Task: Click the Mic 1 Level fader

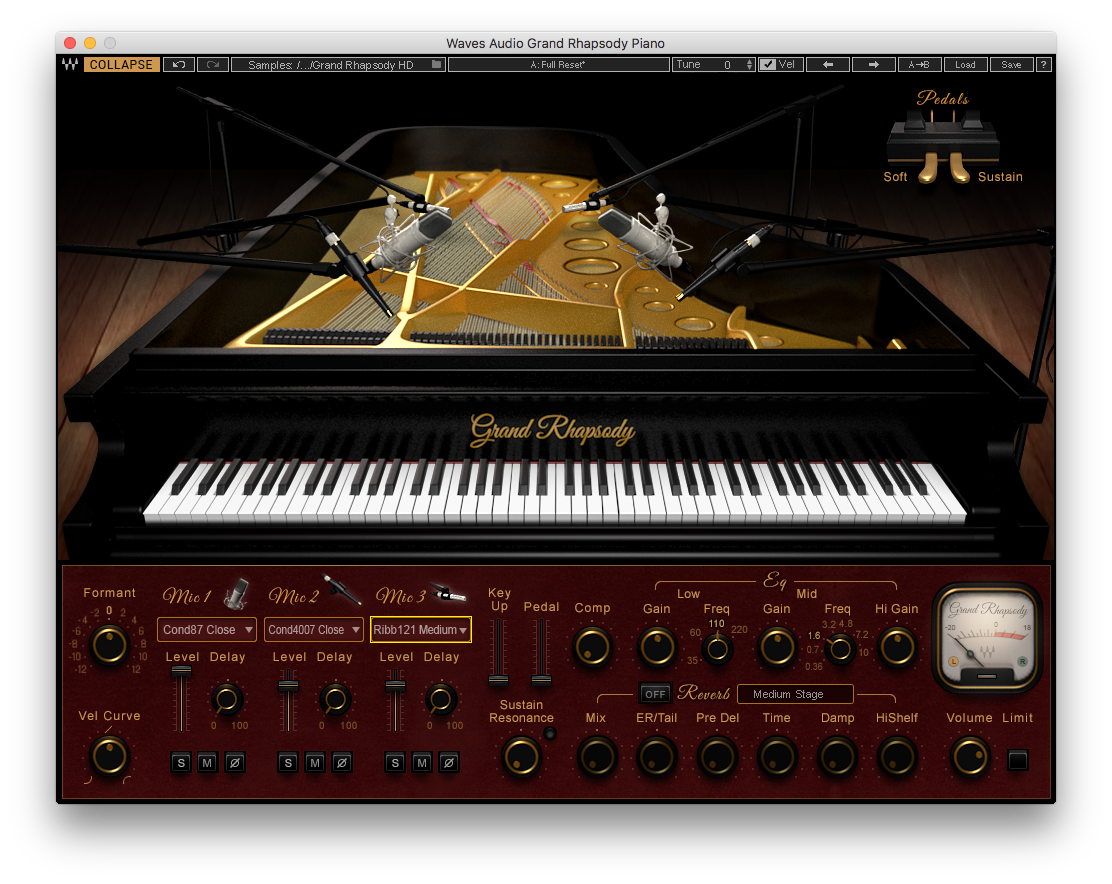Action: click(182, 671)
